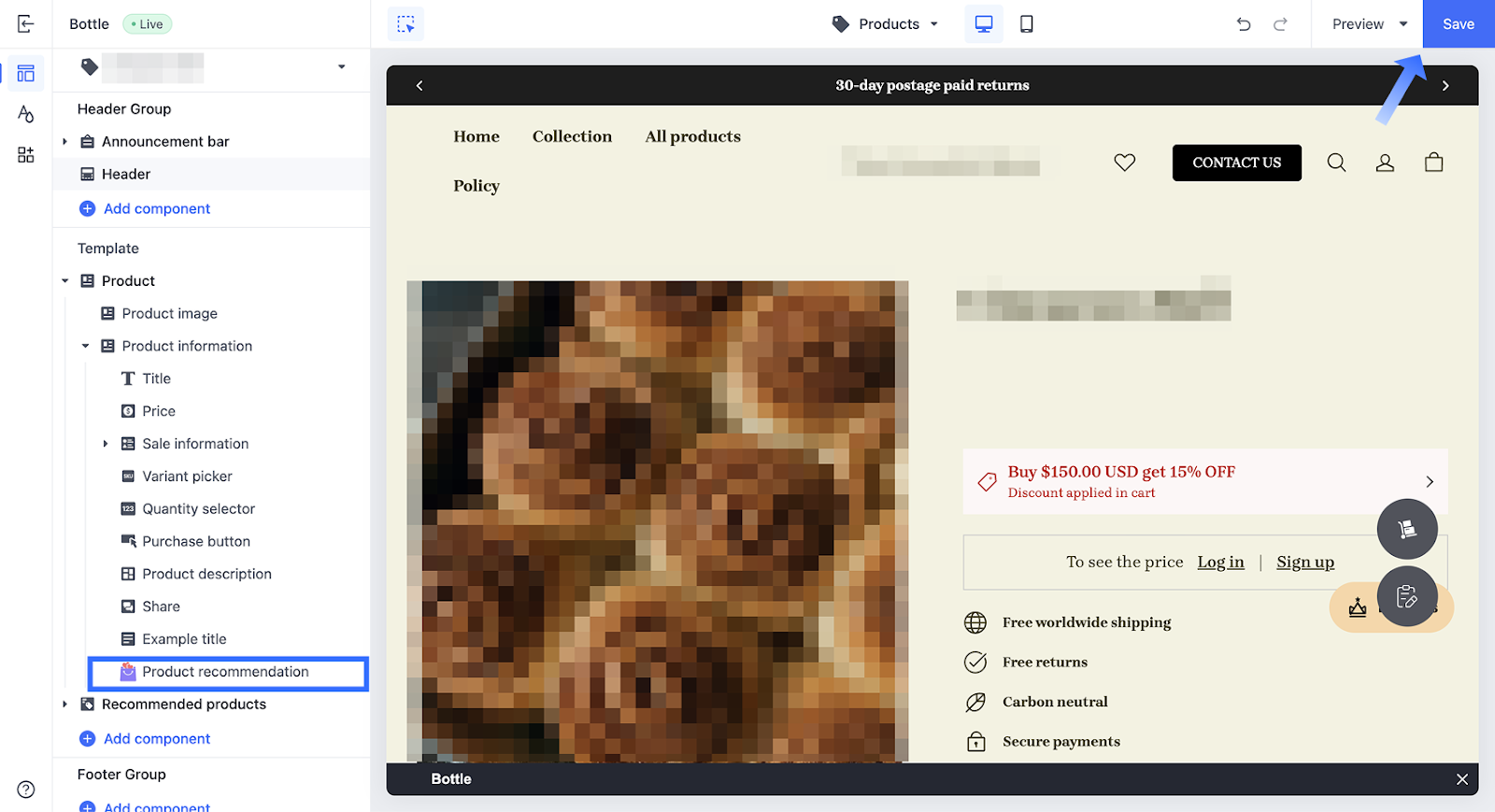Click the floating cart trolley button
This screenshot has width=1495, height=812.
pyautogui.click(x=1407, y=530)
